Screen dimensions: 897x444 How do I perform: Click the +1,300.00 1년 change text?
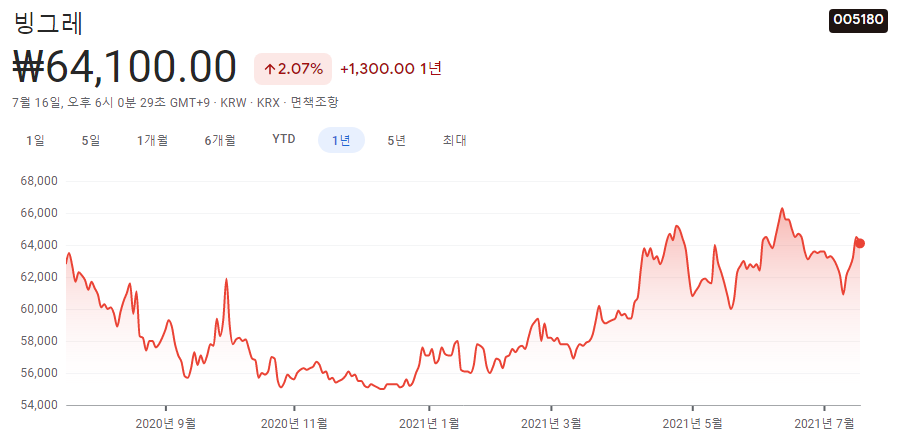(x=391, y=69)
